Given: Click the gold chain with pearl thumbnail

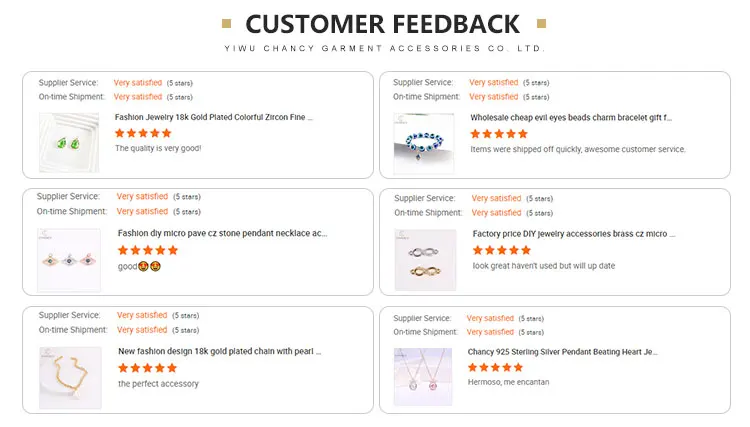Looking at the screenshot, I should click(69, 377).
